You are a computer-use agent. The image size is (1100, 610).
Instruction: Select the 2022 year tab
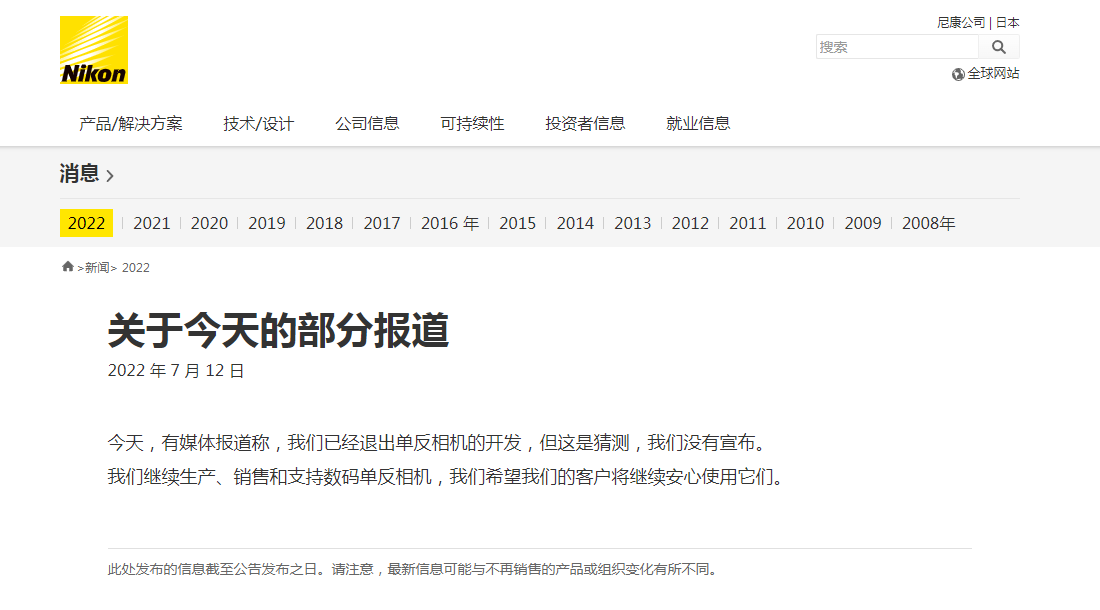pos(86,223)
